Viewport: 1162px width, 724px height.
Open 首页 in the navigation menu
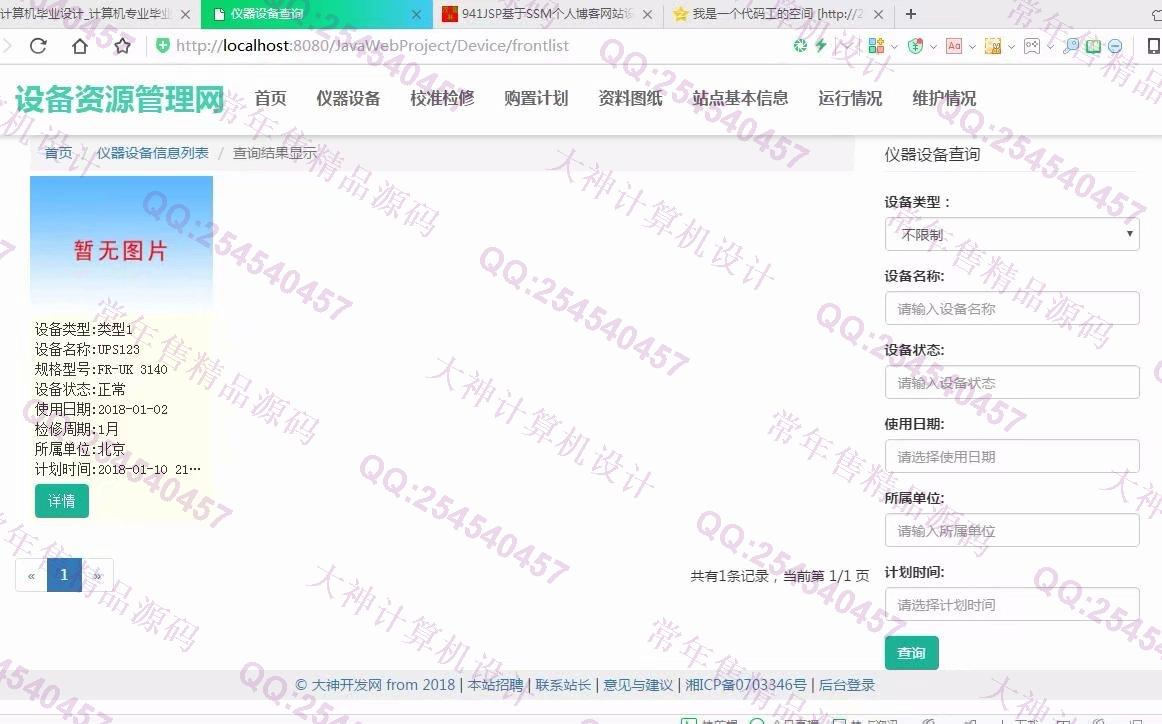click(270, 98)
